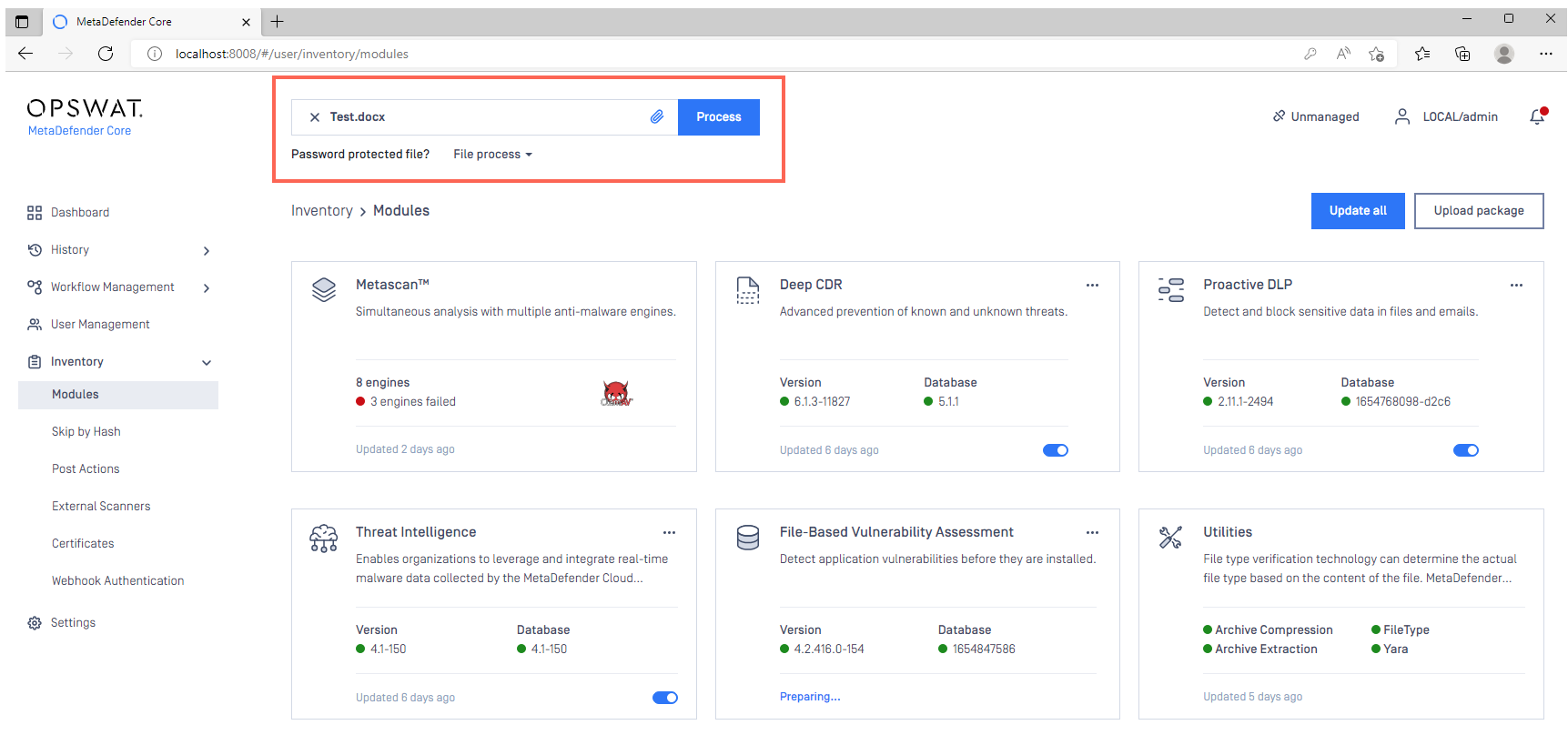Open File-Based Vulnerability Assessment options menu
The height and width of the screenshot is (745, 1568).
[x=1092, y=533]
